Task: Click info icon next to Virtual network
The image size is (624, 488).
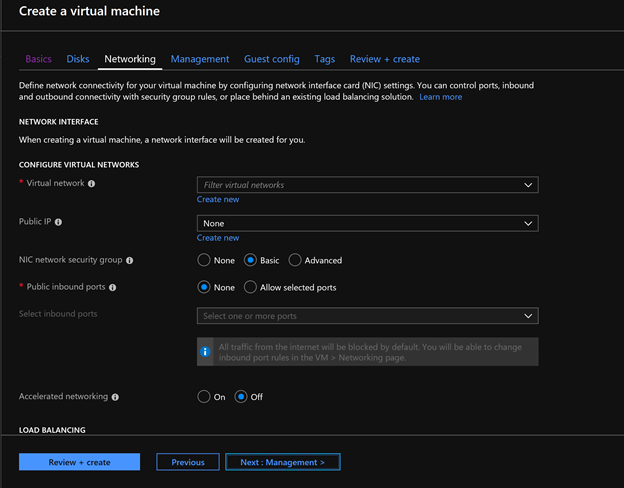Action: coord(92,183)
